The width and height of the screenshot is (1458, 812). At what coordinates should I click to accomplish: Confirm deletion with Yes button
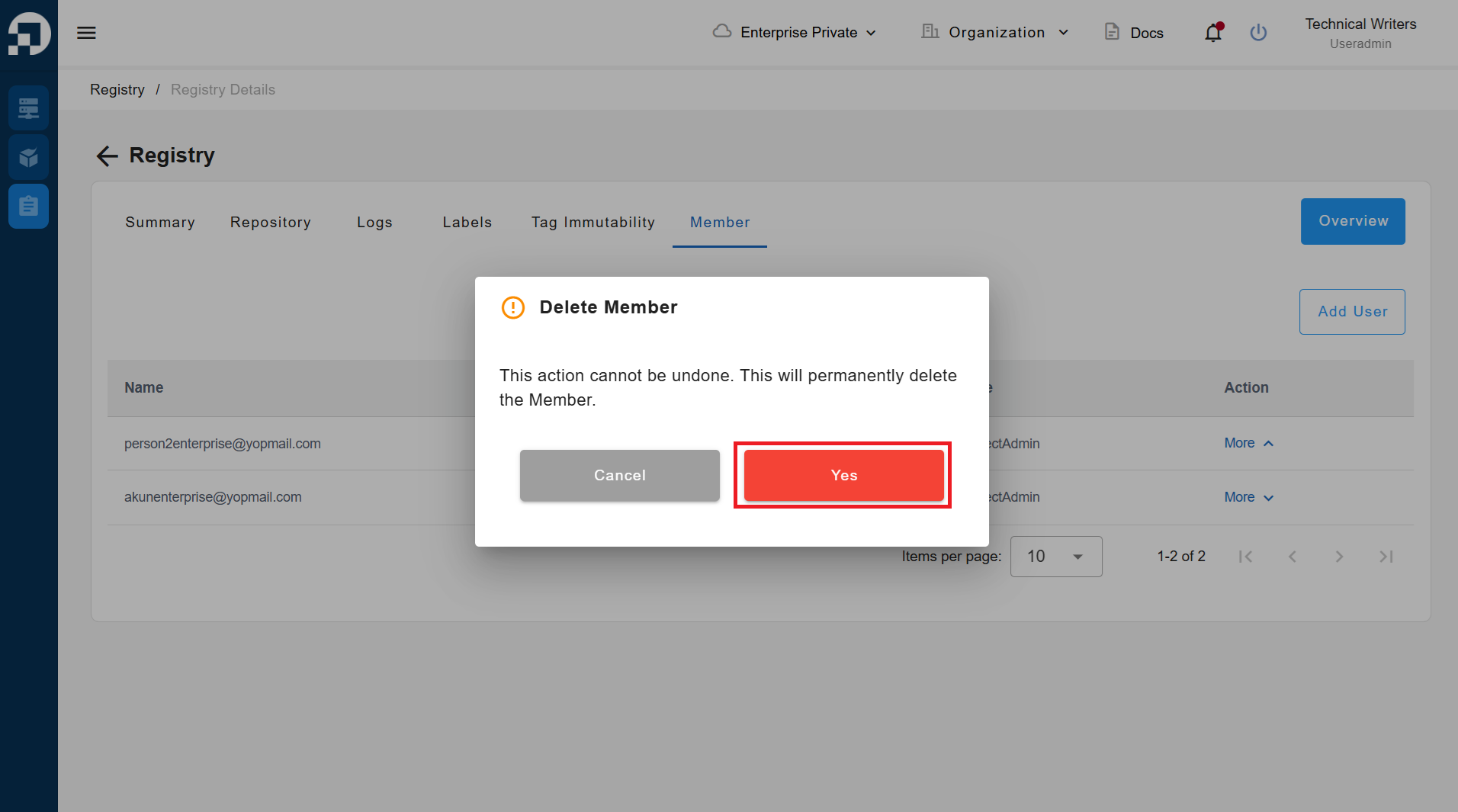tap(843, 475)
